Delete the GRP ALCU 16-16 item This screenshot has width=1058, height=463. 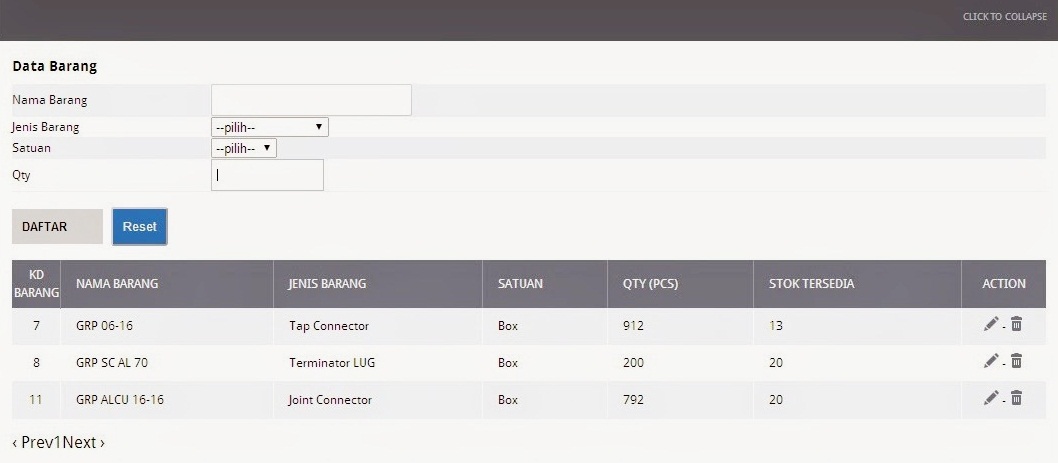[1016, 398]
